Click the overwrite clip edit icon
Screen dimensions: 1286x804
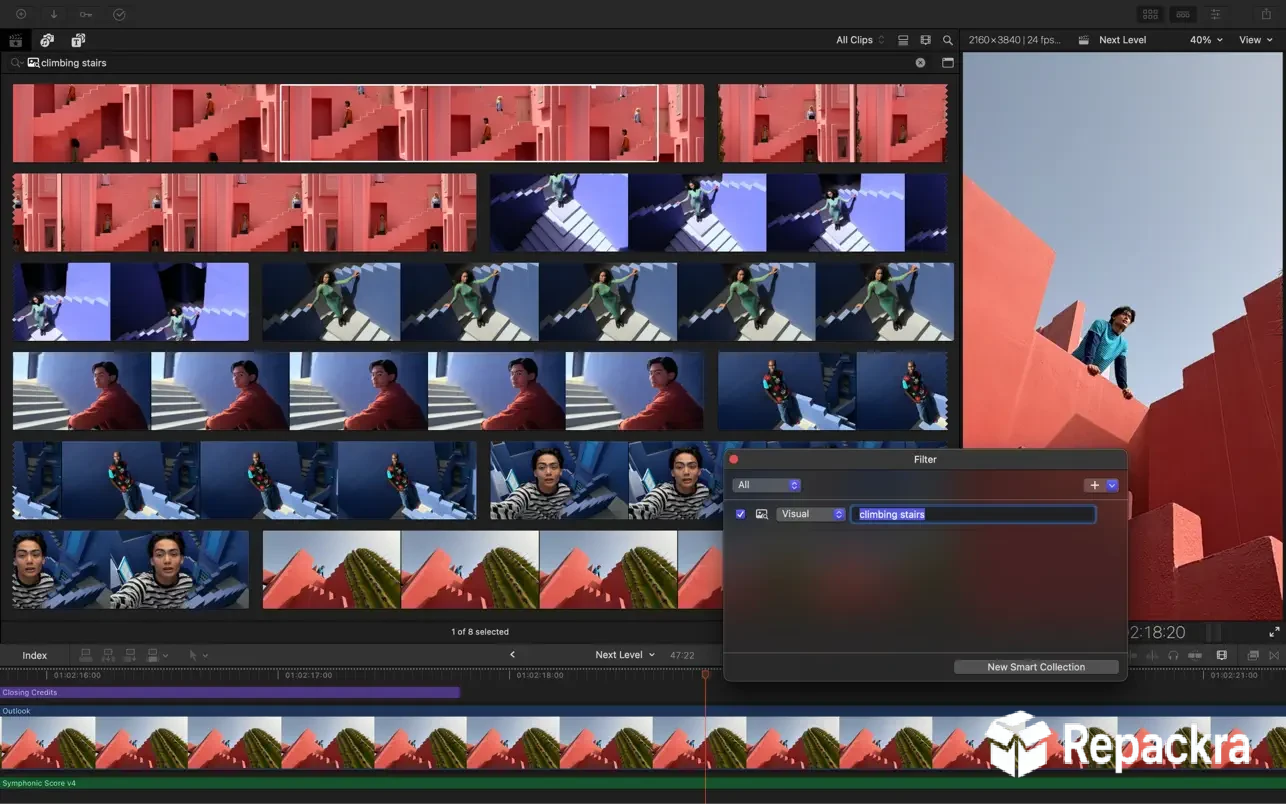click(153, 655)
